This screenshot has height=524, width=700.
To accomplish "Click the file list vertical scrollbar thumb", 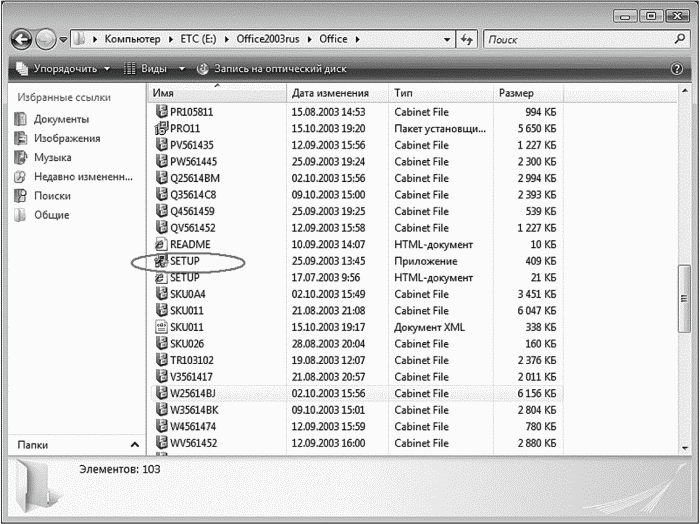I will (x=684, y=298).
